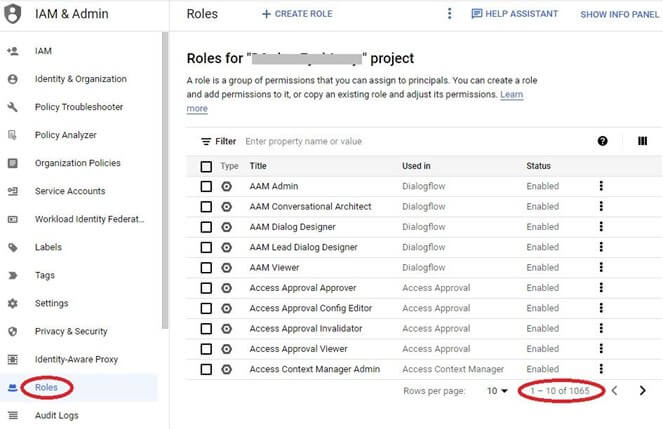Open actions menu for AAM Viewer row
Image resolution: width=663 pixels, height=429 pixels.
point(601,267)
